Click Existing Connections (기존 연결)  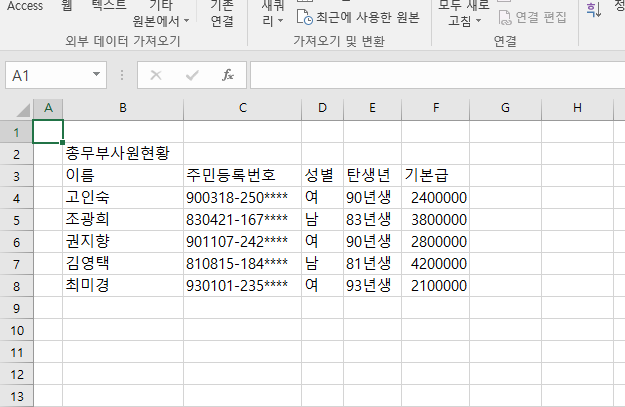click(x=222, y=12)
